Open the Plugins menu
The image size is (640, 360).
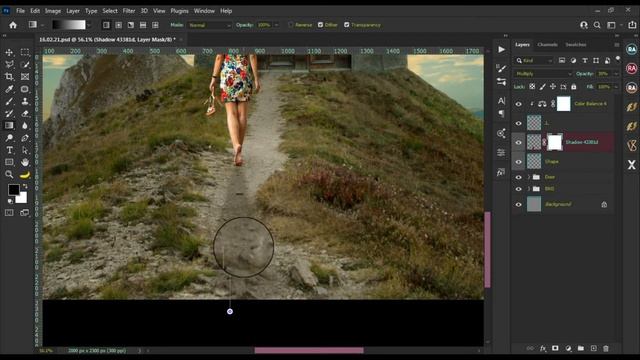pos(179,11)
